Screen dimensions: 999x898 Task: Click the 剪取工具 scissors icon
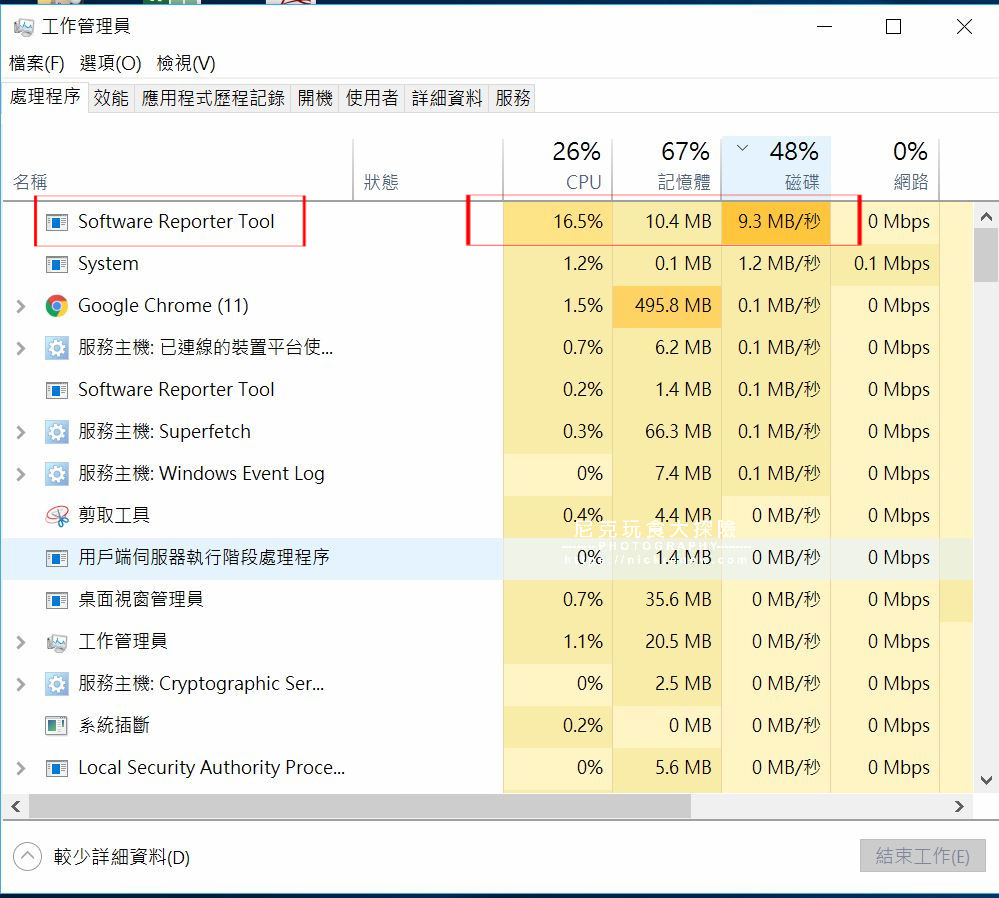tap(57, 516)
